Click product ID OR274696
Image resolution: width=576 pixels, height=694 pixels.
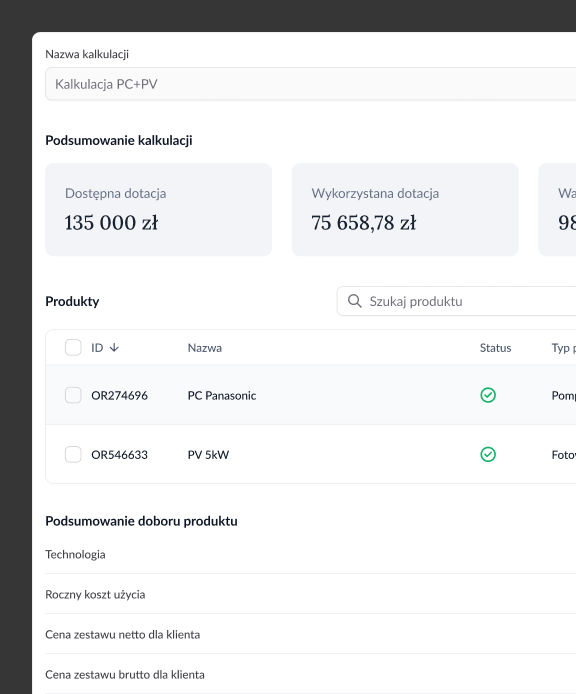[120, 395]
